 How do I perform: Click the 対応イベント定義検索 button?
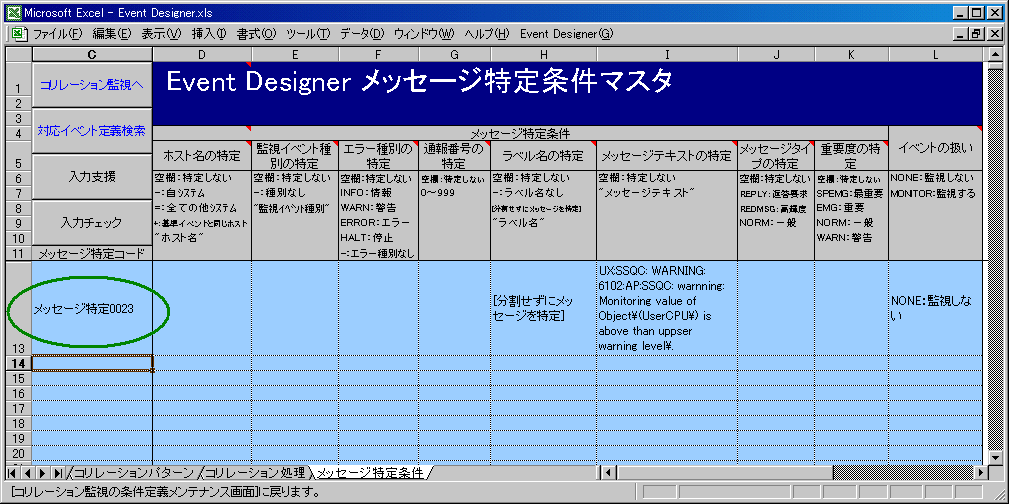click(92, 131)
